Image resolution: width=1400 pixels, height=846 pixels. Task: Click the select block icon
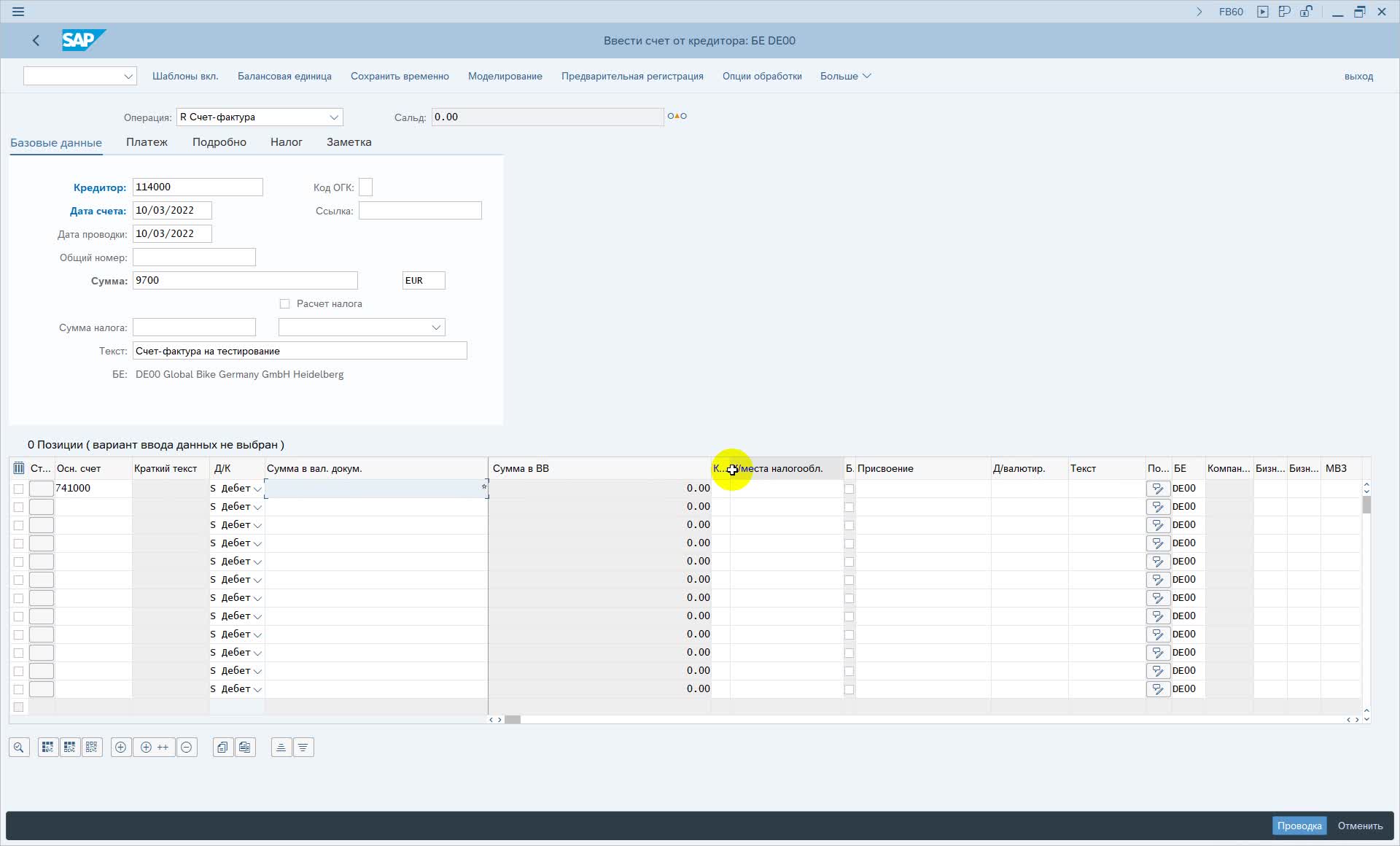(70, 748)
